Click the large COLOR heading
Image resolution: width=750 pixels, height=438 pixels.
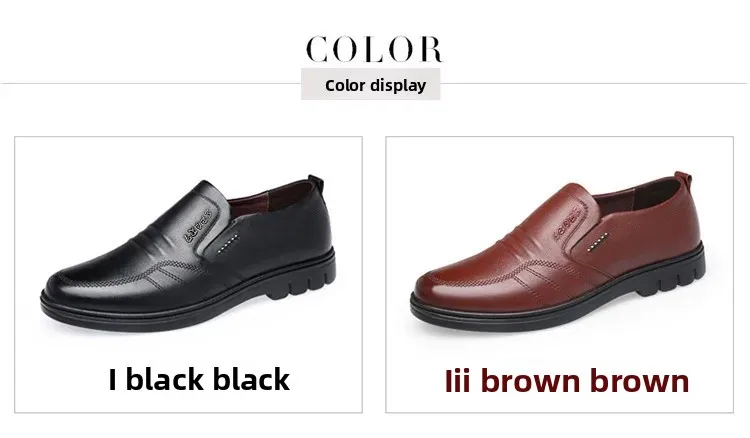[374, 49]
